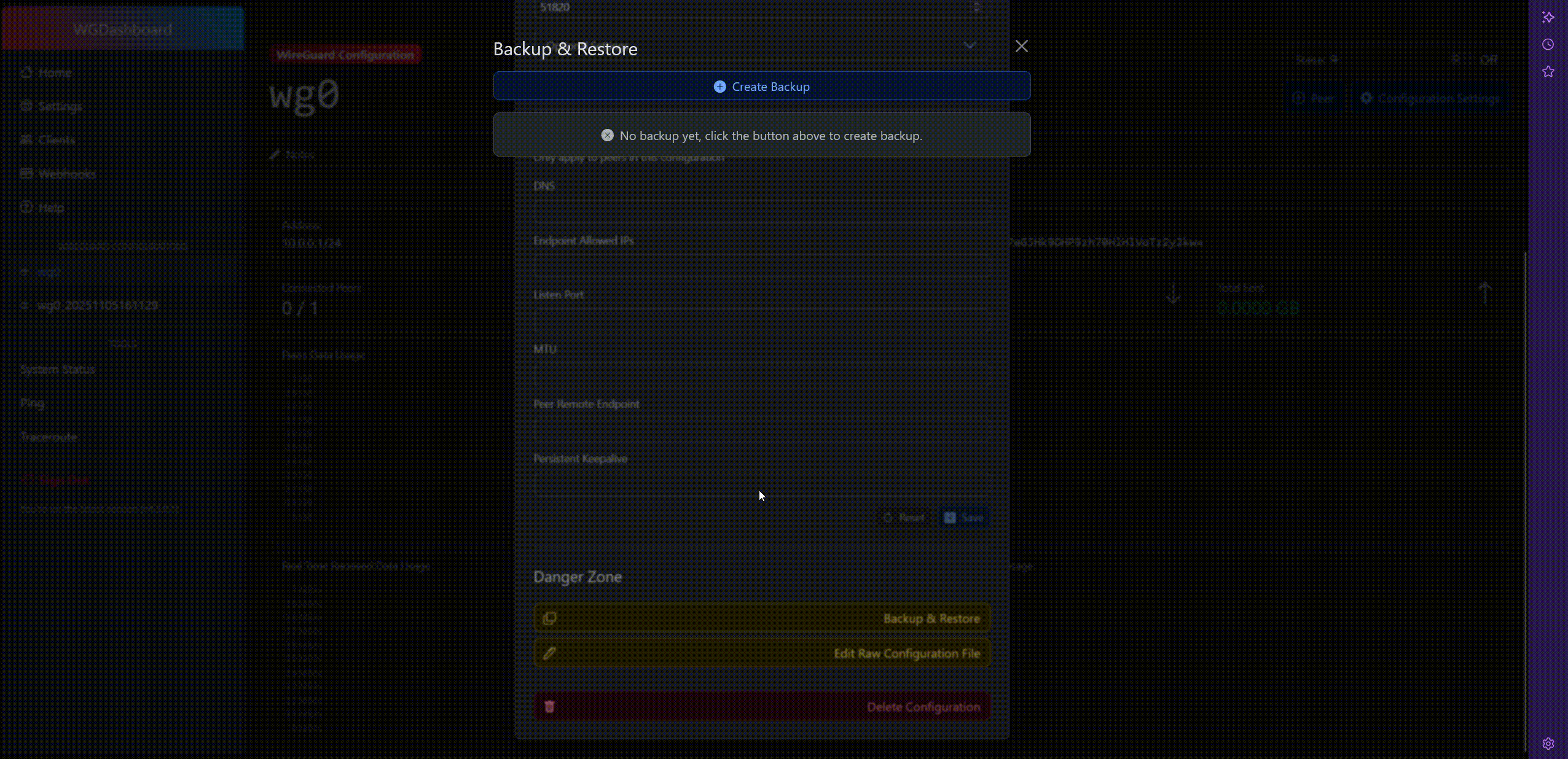Click the trash icon beside Delete Configuration
The height and width of the screenshot is (759, 1568).
tap(549, 706)
